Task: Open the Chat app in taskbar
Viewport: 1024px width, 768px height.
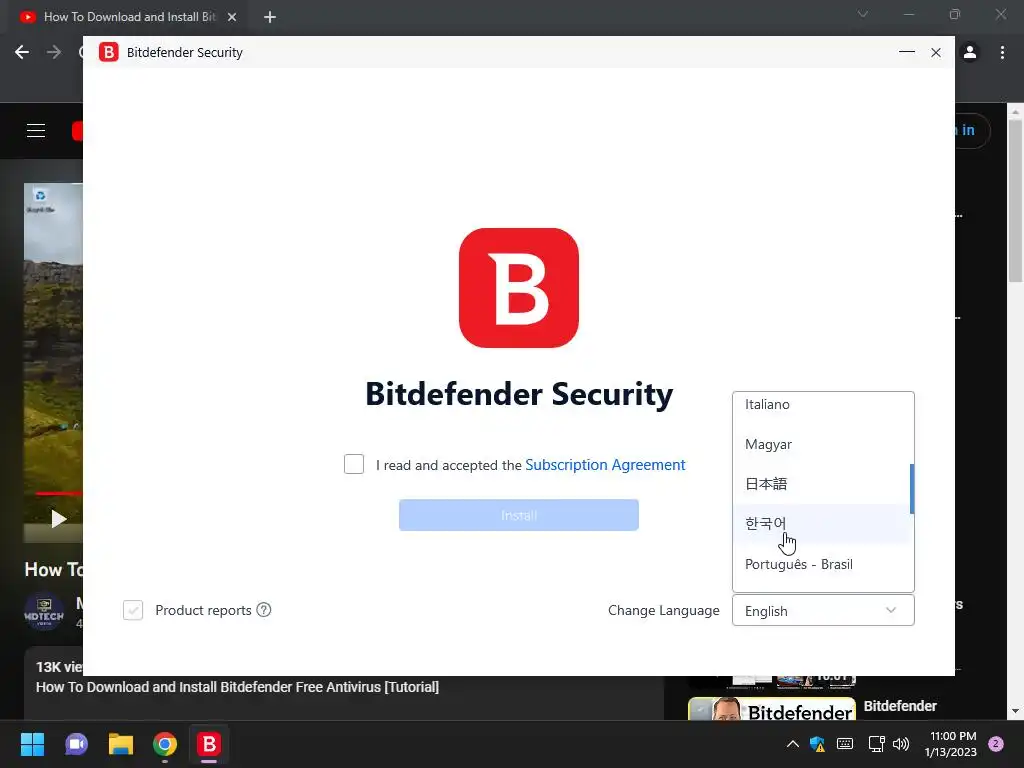Action: pyautogui.click(x=76, y=744)
